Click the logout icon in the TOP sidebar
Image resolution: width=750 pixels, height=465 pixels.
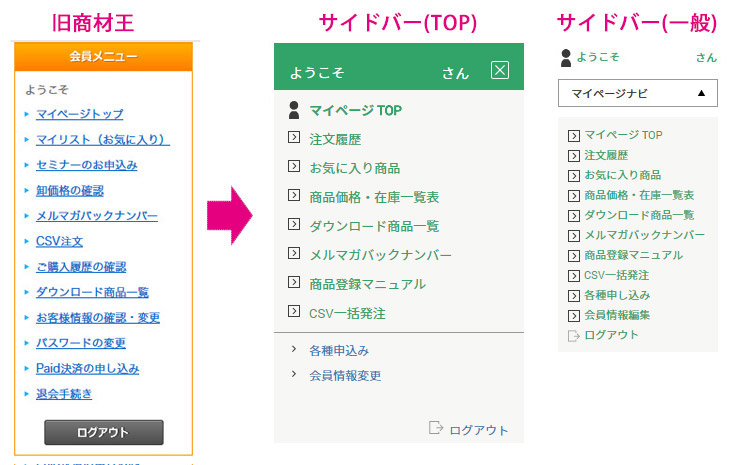click(x=435, y=428)
